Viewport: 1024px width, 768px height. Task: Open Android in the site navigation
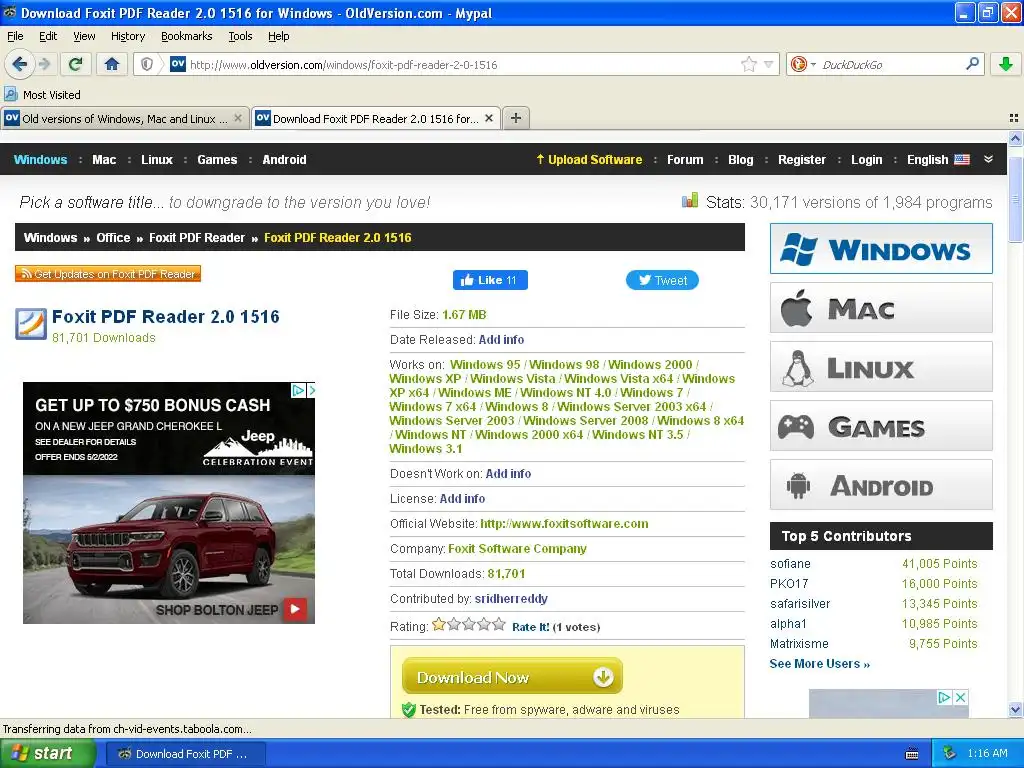coord(284,159)
